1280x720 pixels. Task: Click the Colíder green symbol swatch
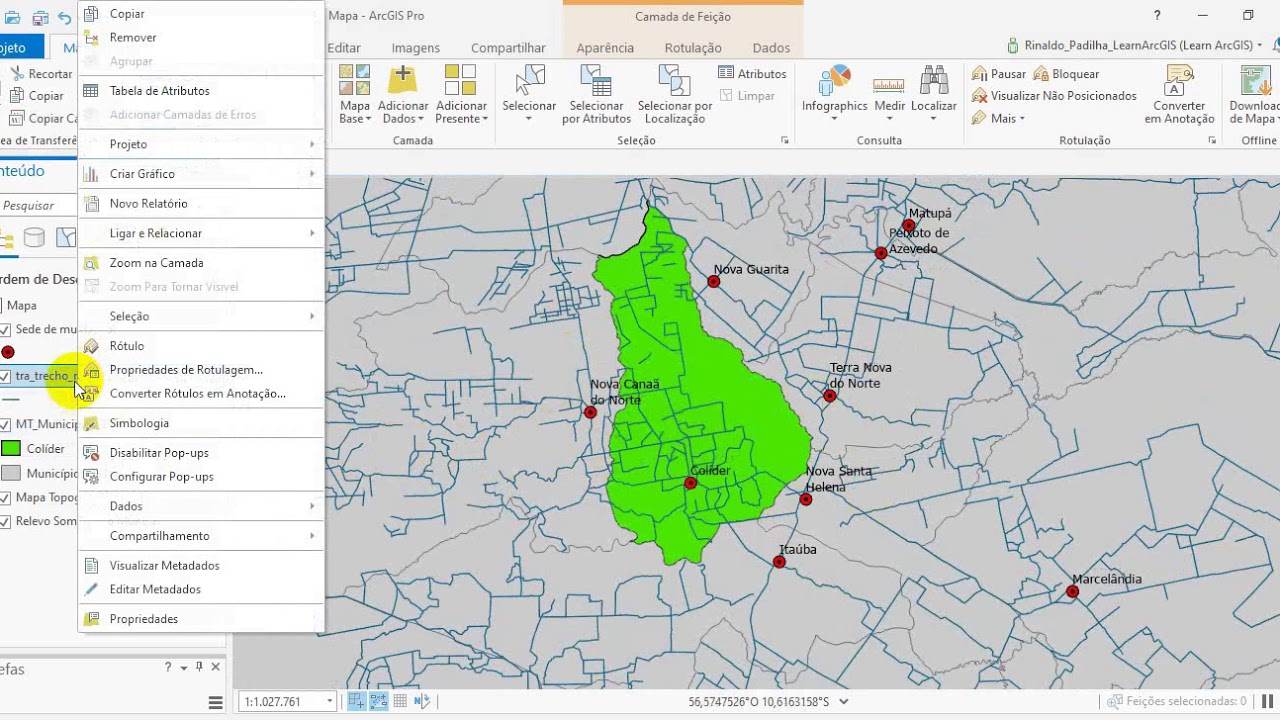click(x=11, y=448)
